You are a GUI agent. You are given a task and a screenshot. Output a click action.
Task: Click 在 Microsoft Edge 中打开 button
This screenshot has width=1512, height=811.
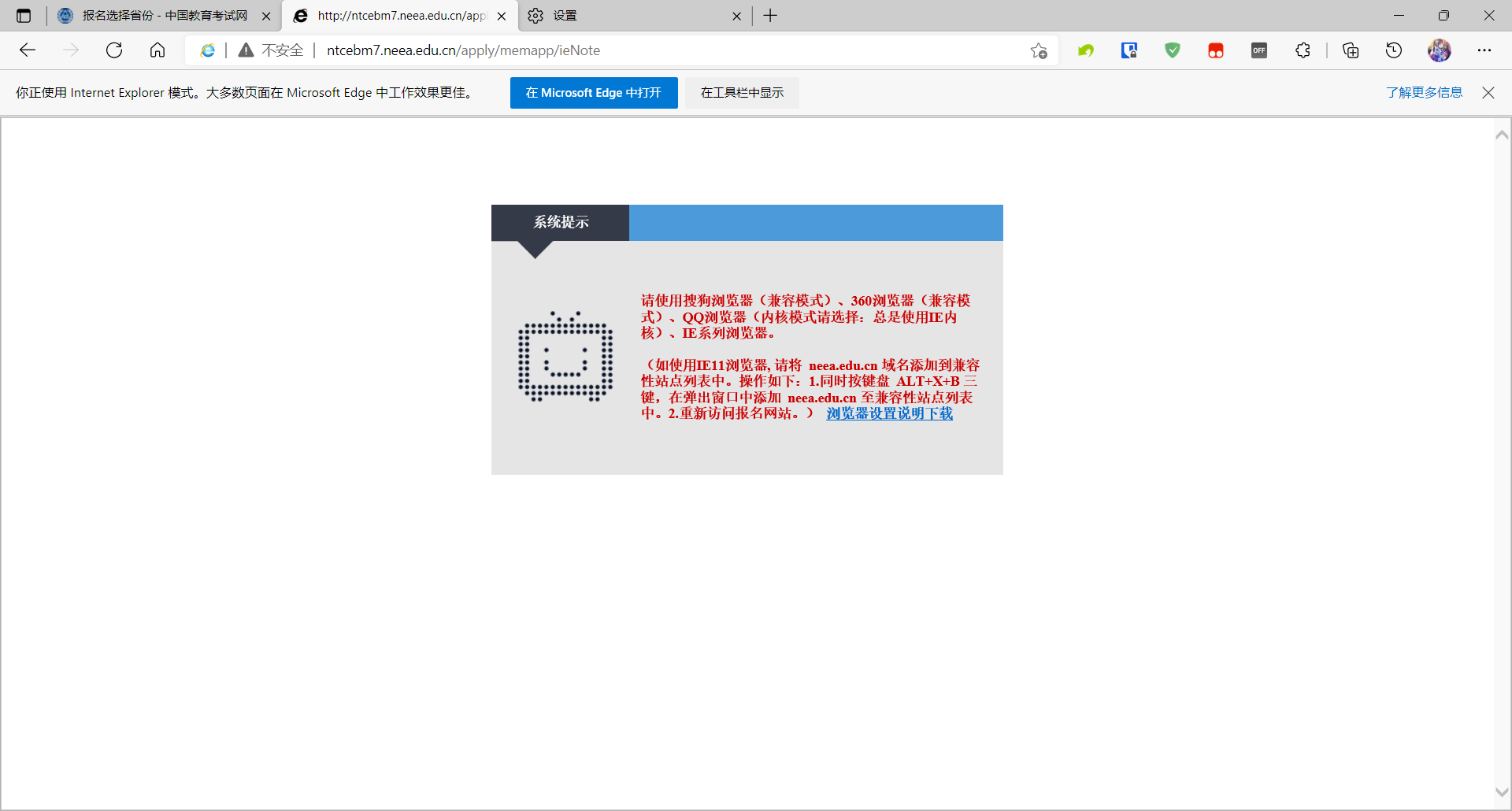[594, 93]
